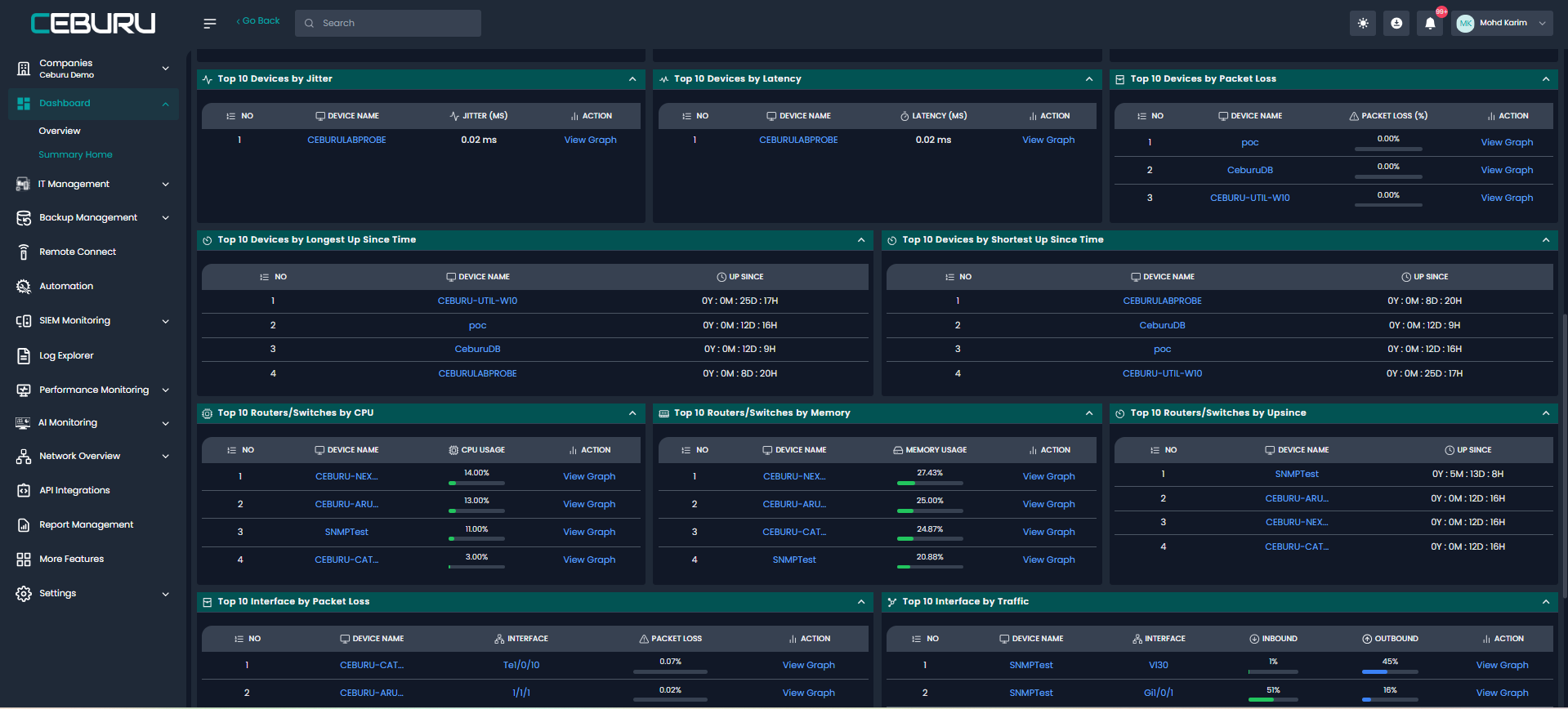The height and width of the screenshot is (709, 1568).
Task: Click the Report Management icon
Action: pyautogui.click(x=24, y=525)
